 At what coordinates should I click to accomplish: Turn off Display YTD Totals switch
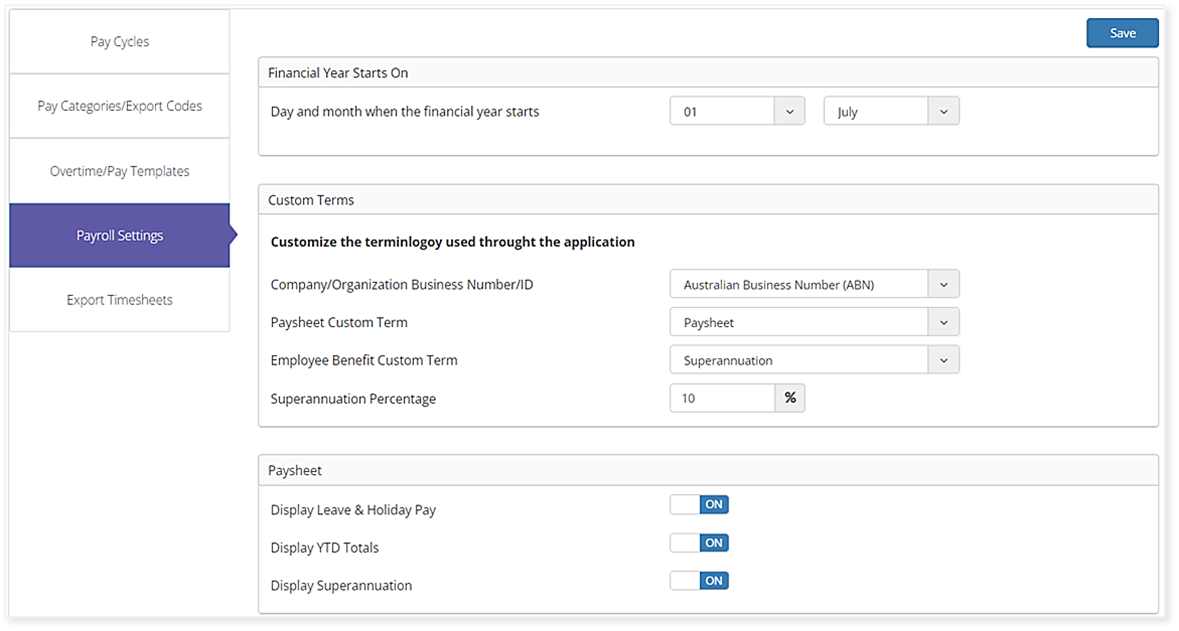pos(699,543)
